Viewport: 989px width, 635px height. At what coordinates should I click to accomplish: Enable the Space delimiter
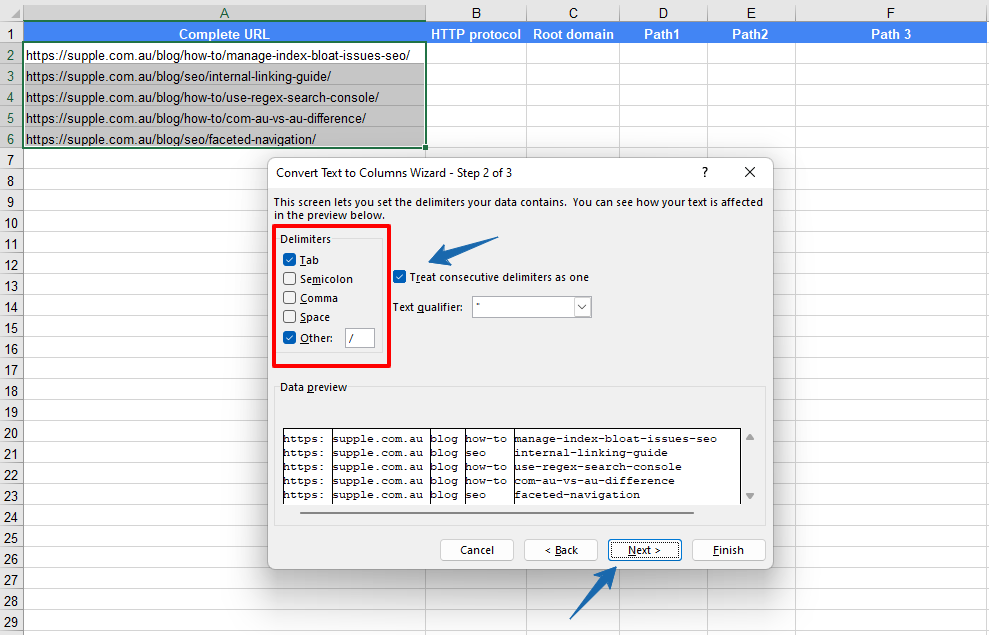point(291,317)
